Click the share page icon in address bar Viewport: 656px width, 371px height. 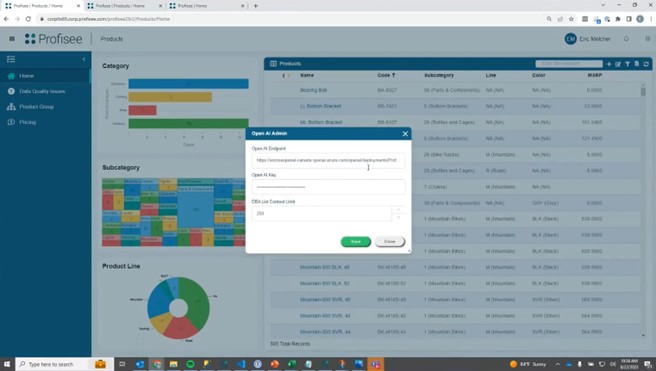point(560,19)
